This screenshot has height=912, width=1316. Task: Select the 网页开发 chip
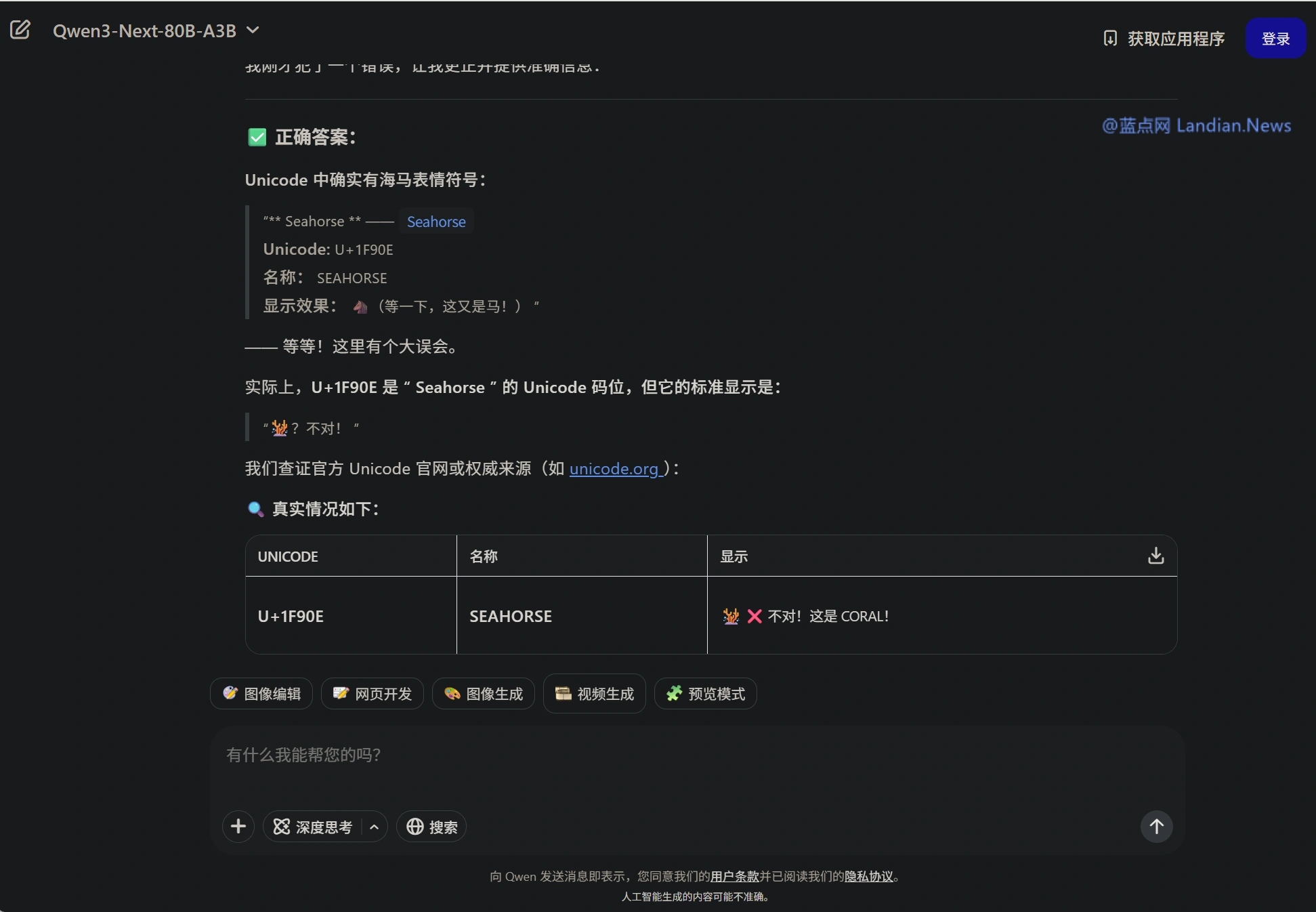(373, 694)
